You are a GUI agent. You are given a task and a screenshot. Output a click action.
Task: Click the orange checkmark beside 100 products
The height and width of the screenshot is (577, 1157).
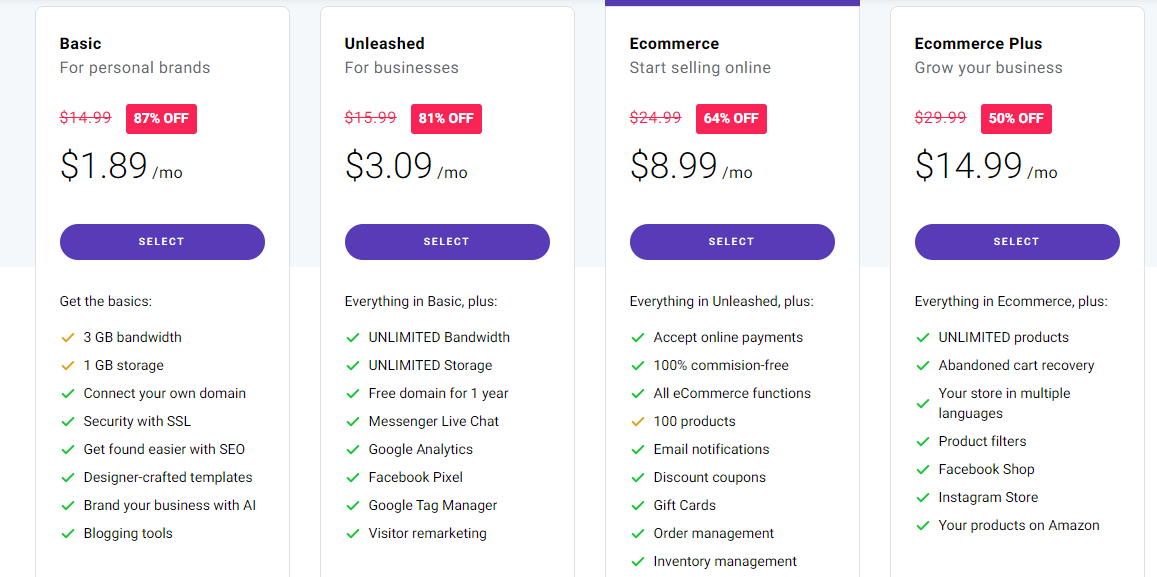(x=638, y=422)
